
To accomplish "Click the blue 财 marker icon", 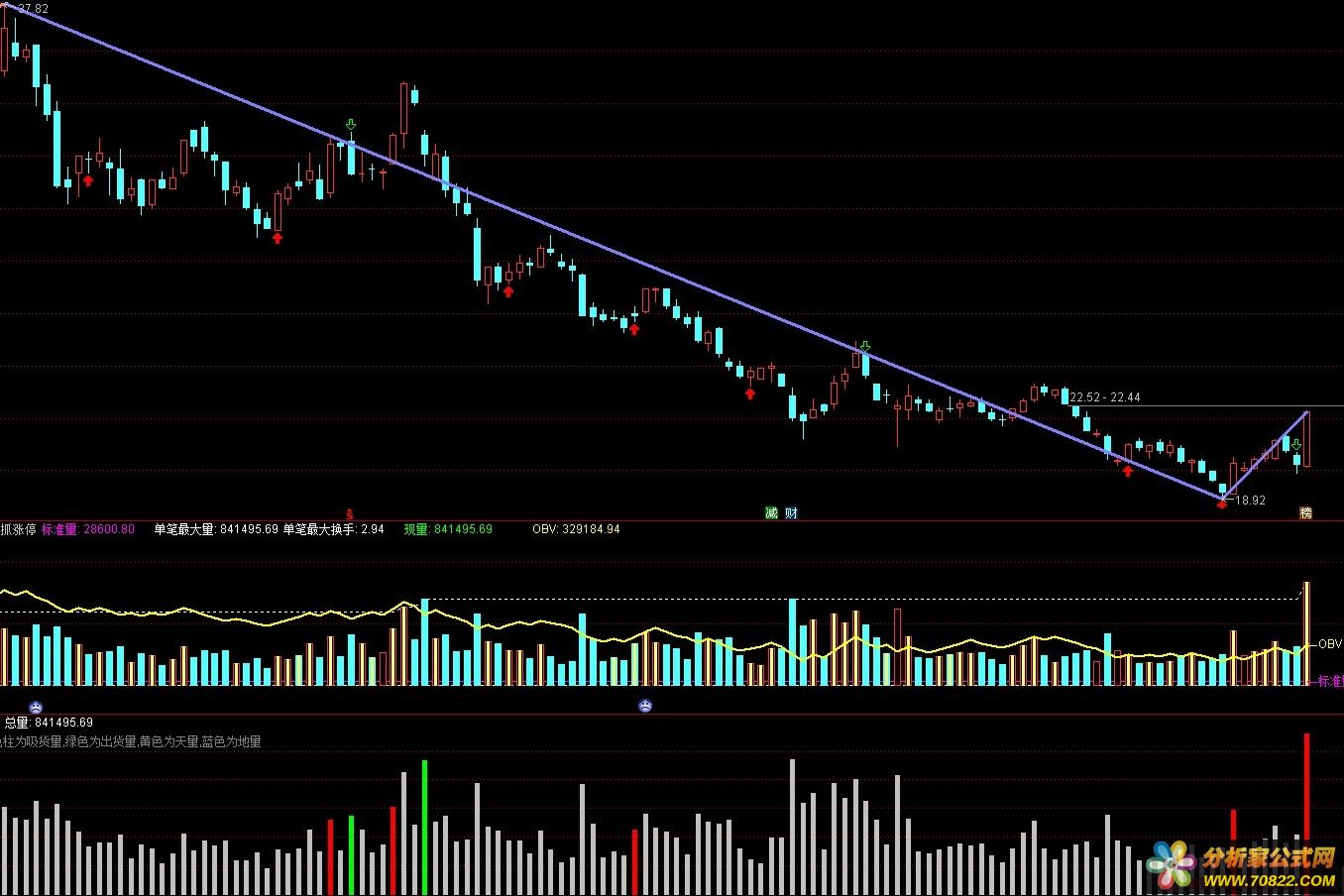I will [x=791, y=512].
